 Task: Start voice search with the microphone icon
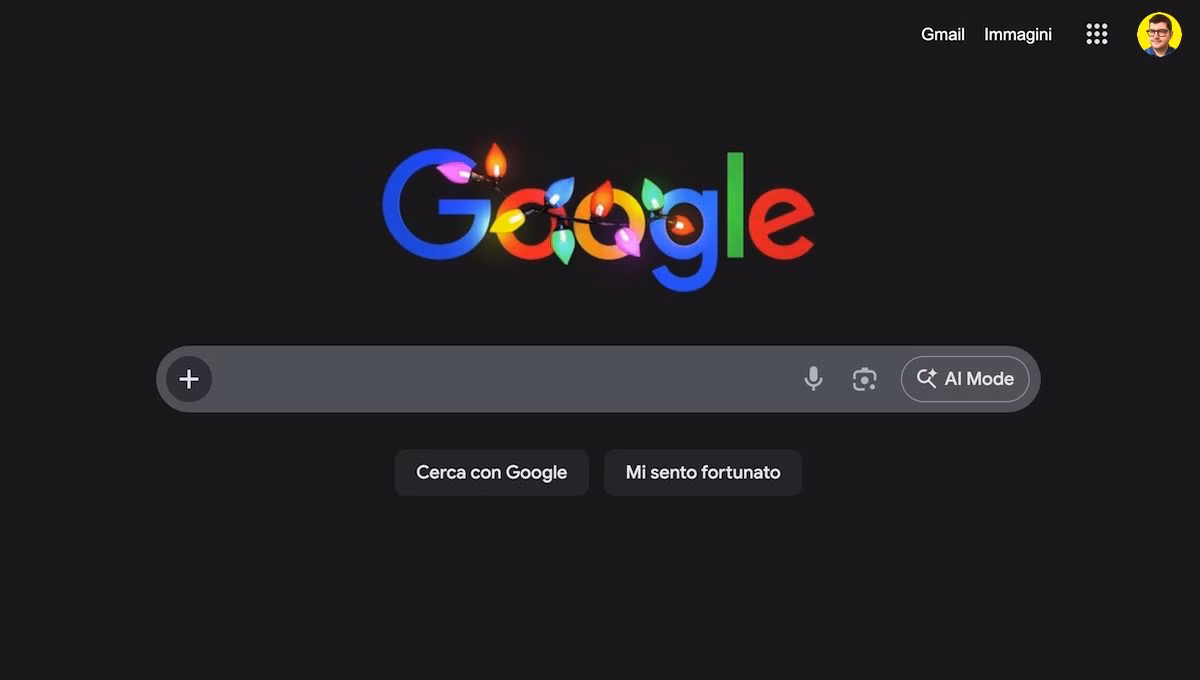pos(814,379)
